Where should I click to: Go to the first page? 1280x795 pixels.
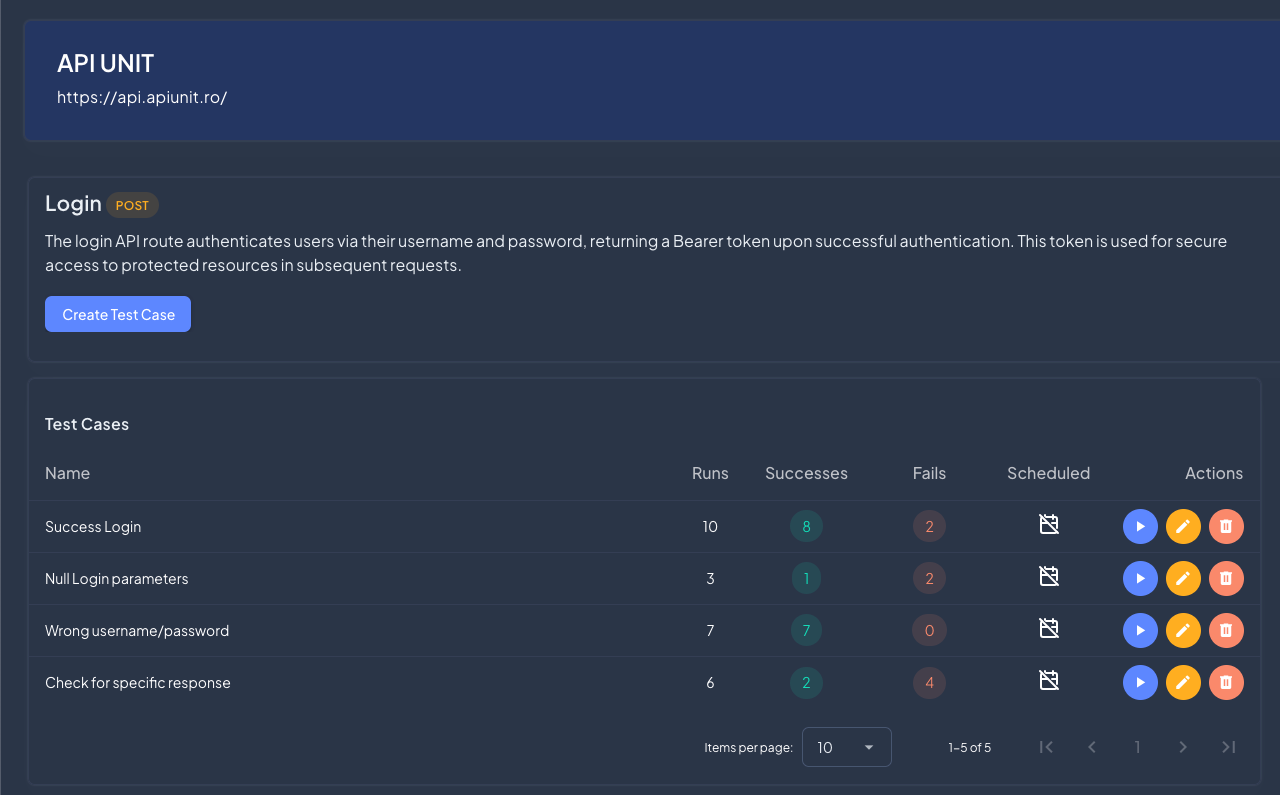point(1046,747)
